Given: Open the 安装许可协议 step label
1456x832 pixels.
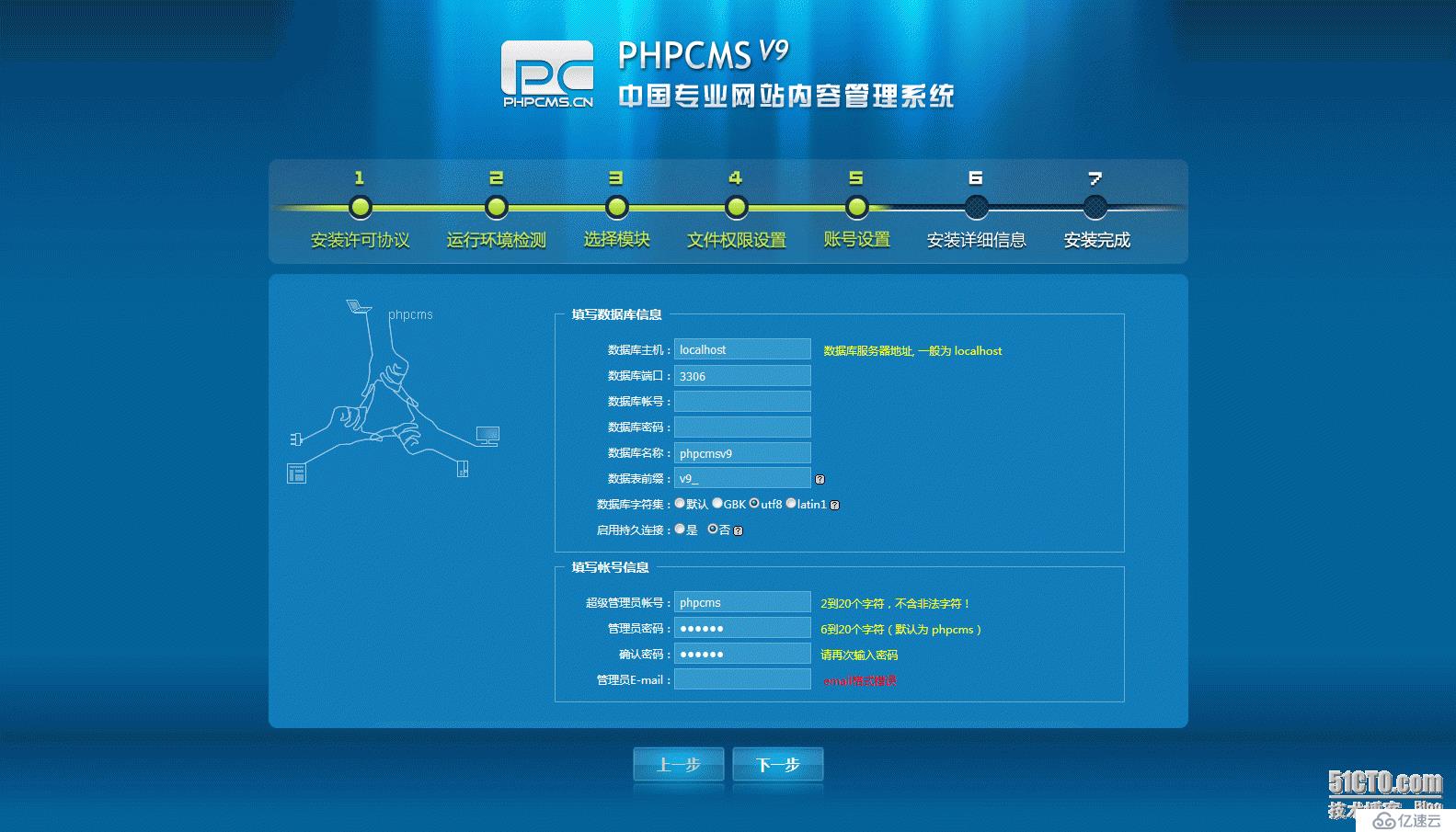Looking at the screenshot, I should [361, 240].
